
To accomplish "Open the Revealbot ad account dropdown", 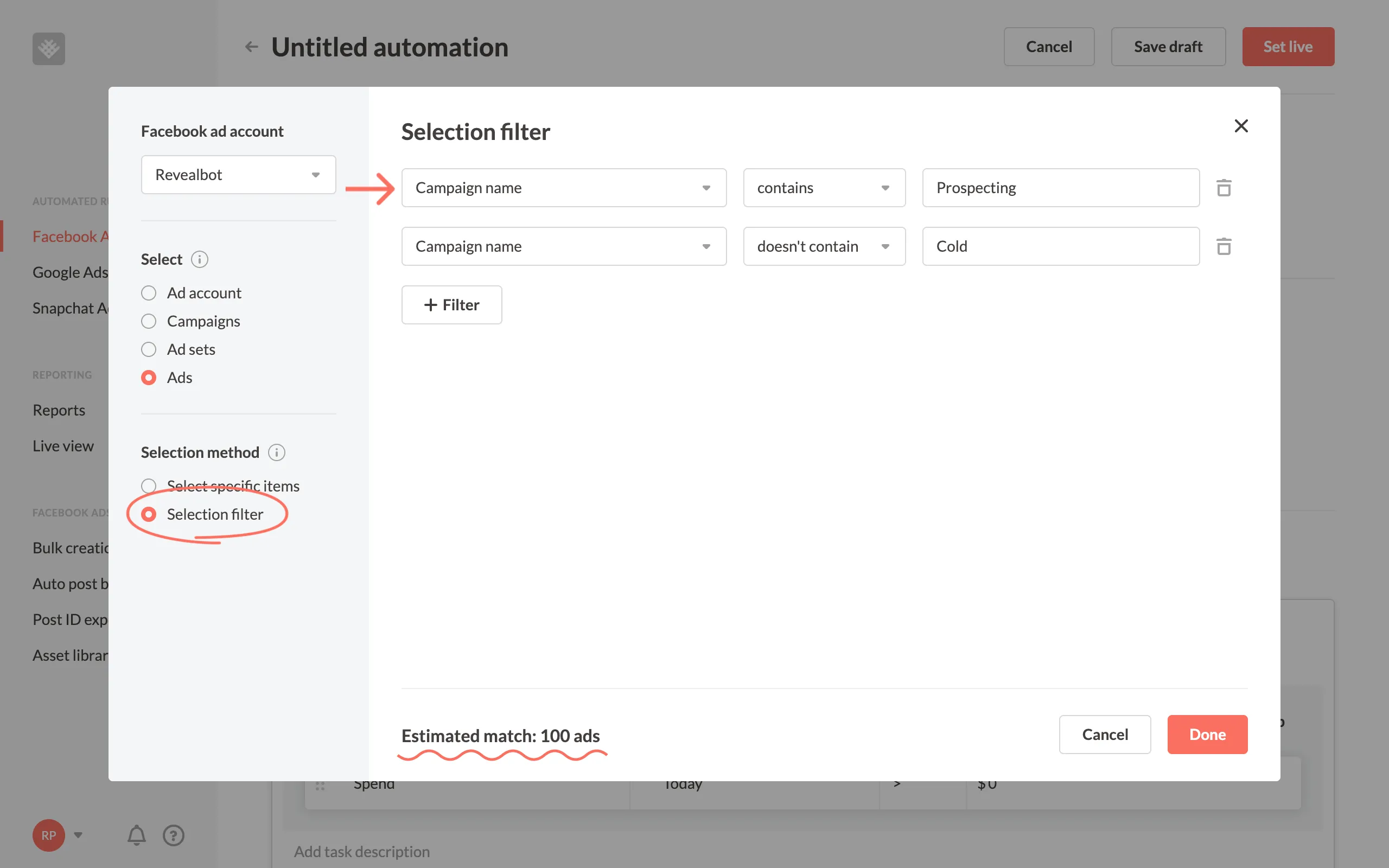I will [x=238, y=175].
